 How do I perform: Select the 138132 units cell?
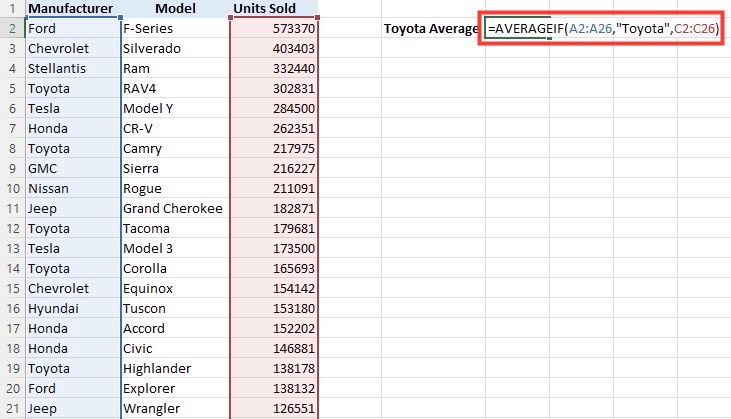[x=275, y=389]
